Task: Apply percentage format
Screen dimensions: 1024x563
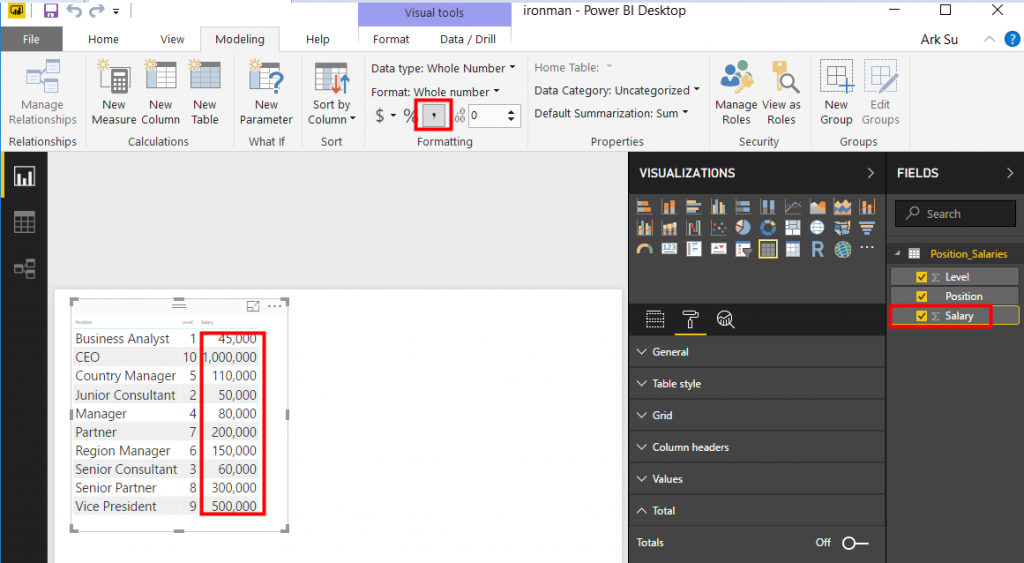Action: [x=409, y=116]
